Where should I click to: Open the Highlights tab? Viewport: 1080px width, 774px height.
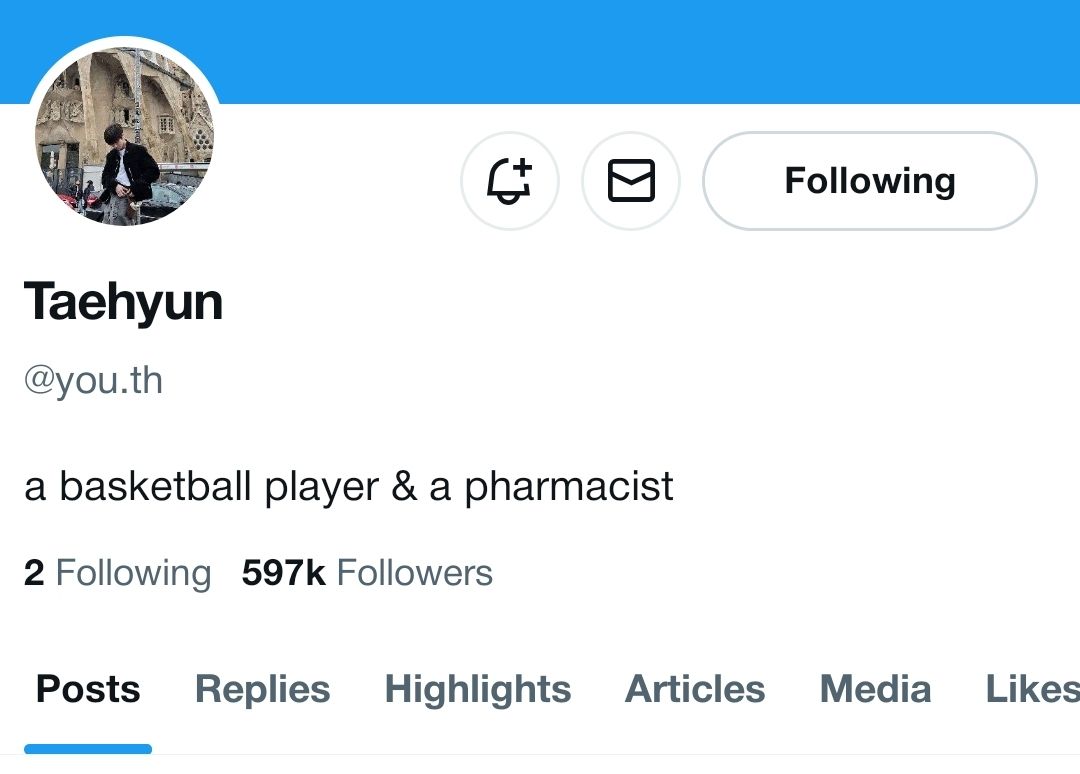477,689
